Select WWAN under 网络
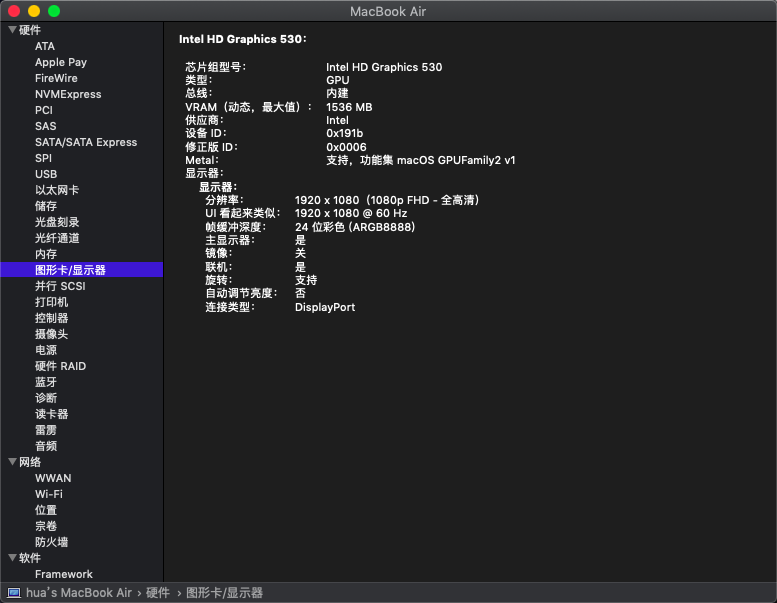Viewport: 777px width, 603px height. coord(53,478)
